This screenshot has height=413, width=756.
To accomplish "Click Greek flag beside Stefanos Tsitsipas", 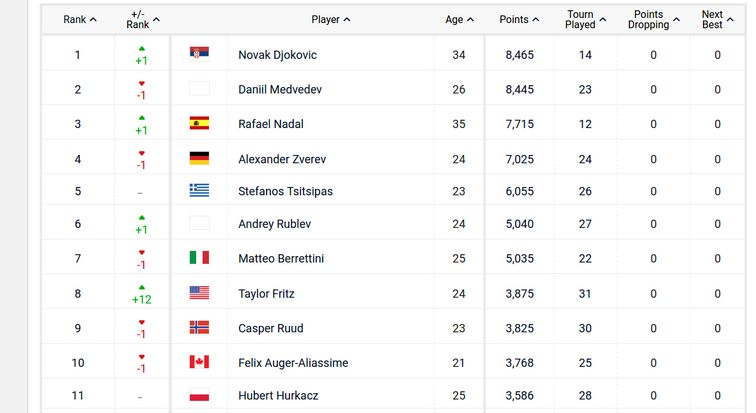I will (x=199, y=190).
